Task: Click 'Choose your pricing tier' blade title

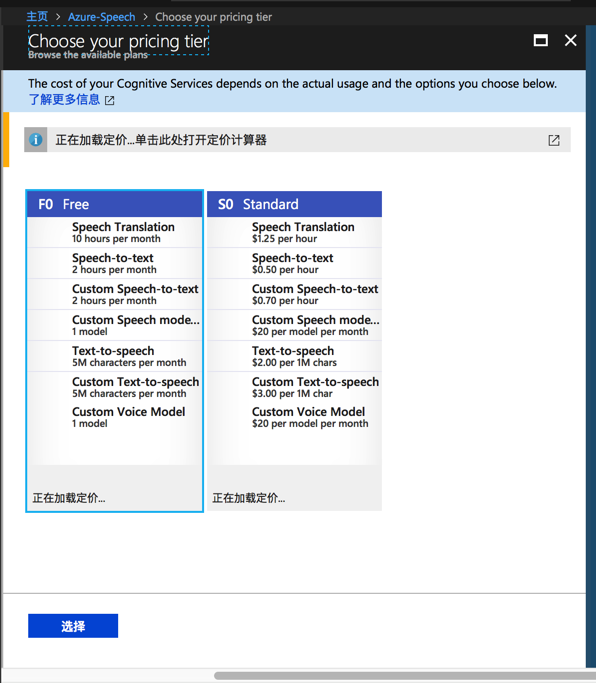Action: coord(119,41)
